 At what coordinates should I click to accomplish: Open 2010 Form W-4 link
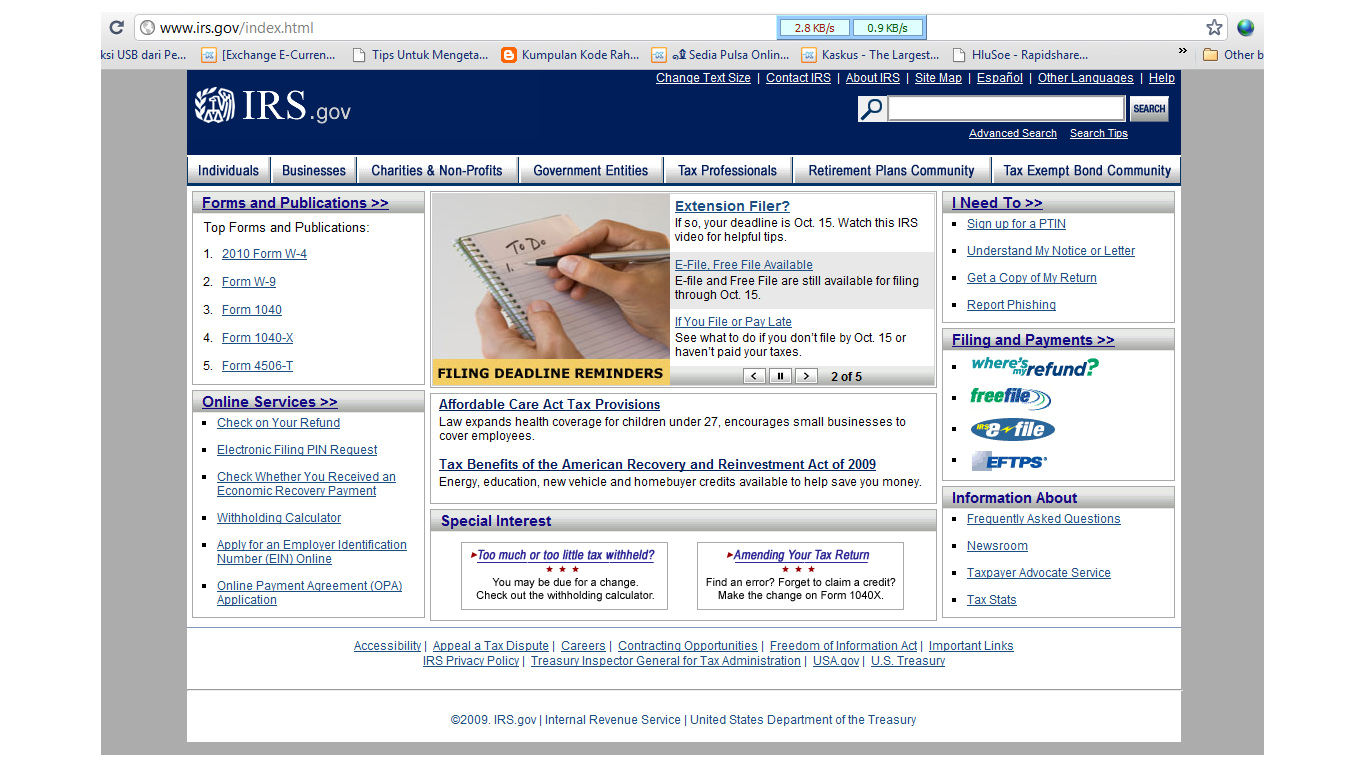coord(264,254)
